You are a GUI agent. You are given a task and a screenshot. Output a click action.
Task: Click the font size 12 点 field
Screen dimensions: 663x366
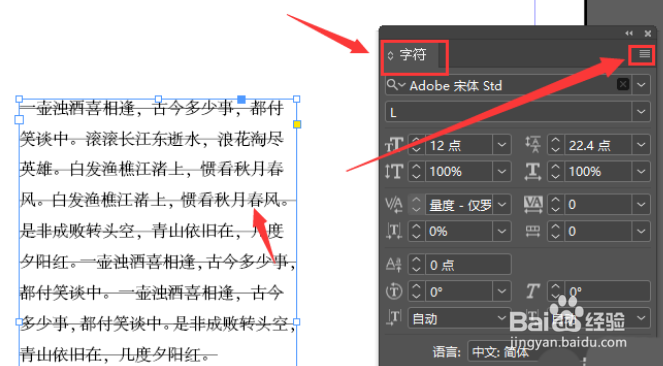coord(458,145)
